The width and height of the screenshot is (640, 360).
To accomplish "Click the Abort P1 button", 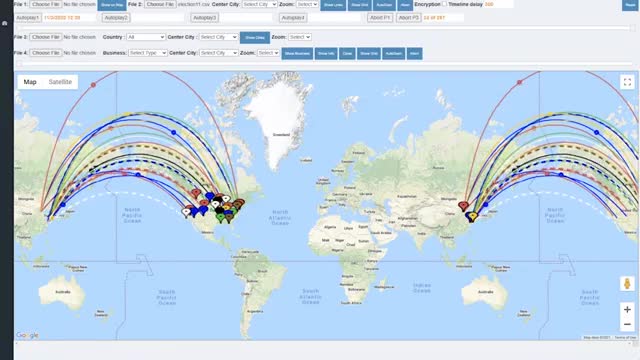I will [380, 18].
